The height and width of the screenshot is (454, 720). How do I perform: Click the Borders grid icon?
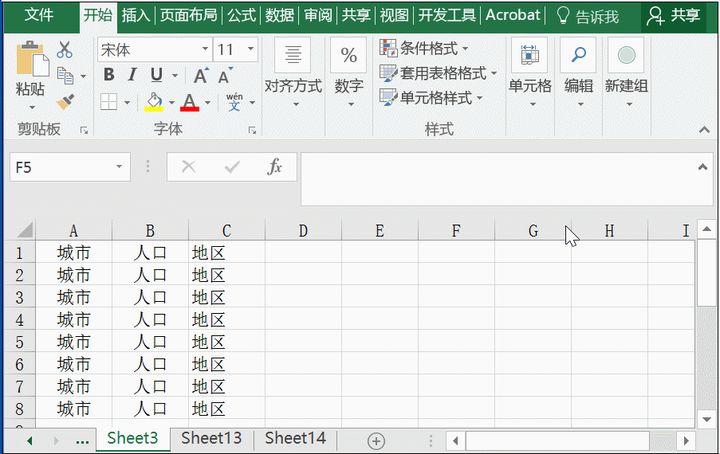(108, 102)
